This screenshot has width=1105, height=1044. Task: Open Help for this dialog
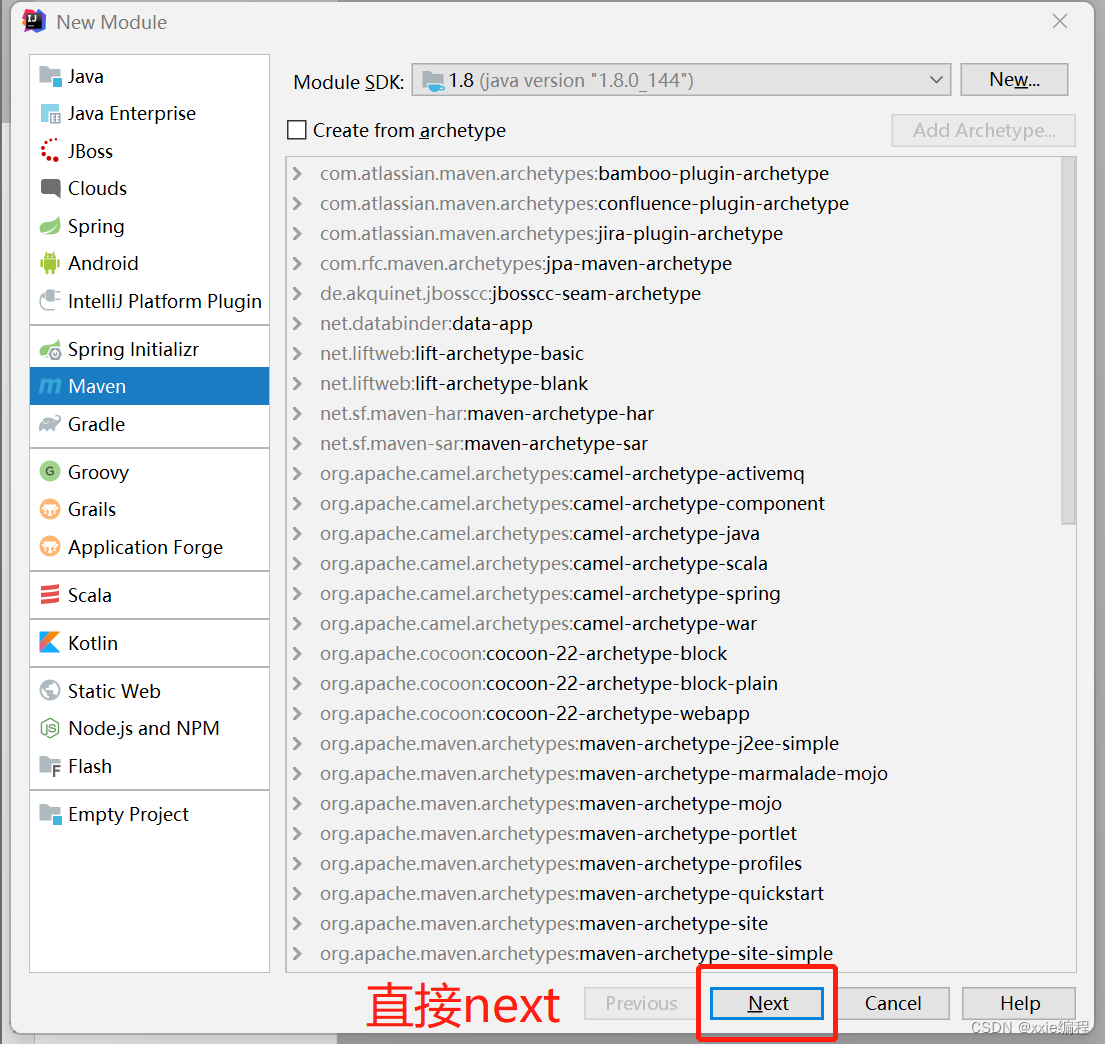pos(1019,1002)
